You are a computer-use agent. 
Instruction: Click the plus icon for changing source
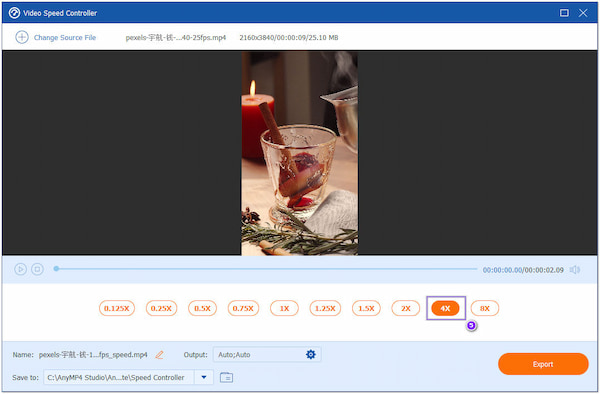[x=22, y=37]
